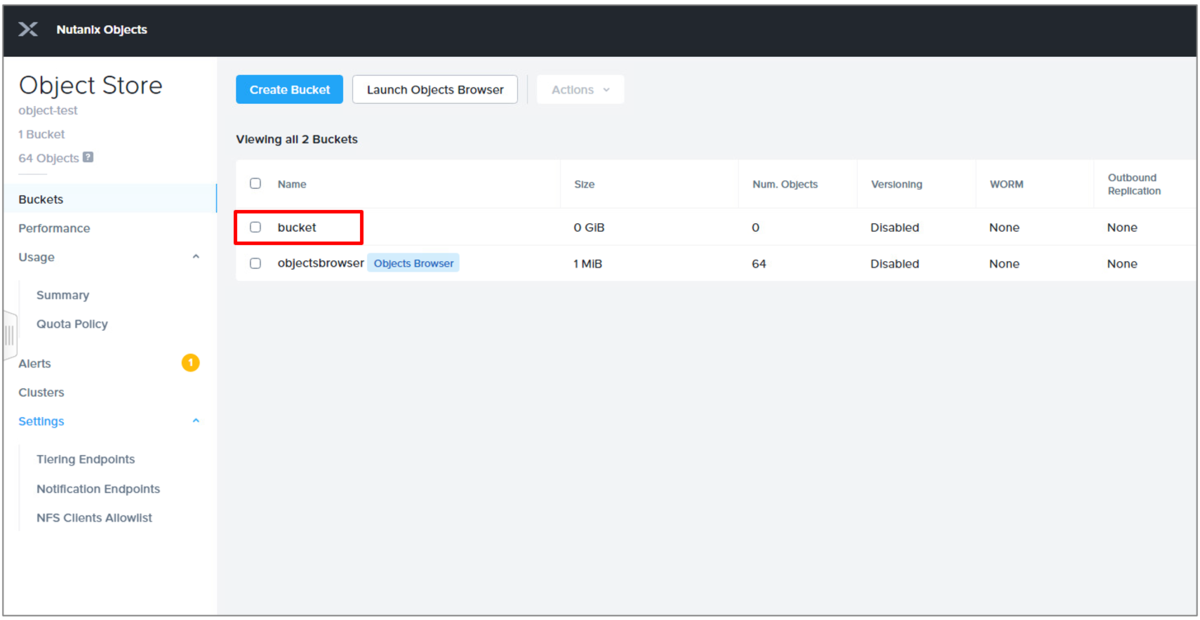The image size is (1200, 620).
Task: Check the box for the bucket row
Action: point(255,228)
